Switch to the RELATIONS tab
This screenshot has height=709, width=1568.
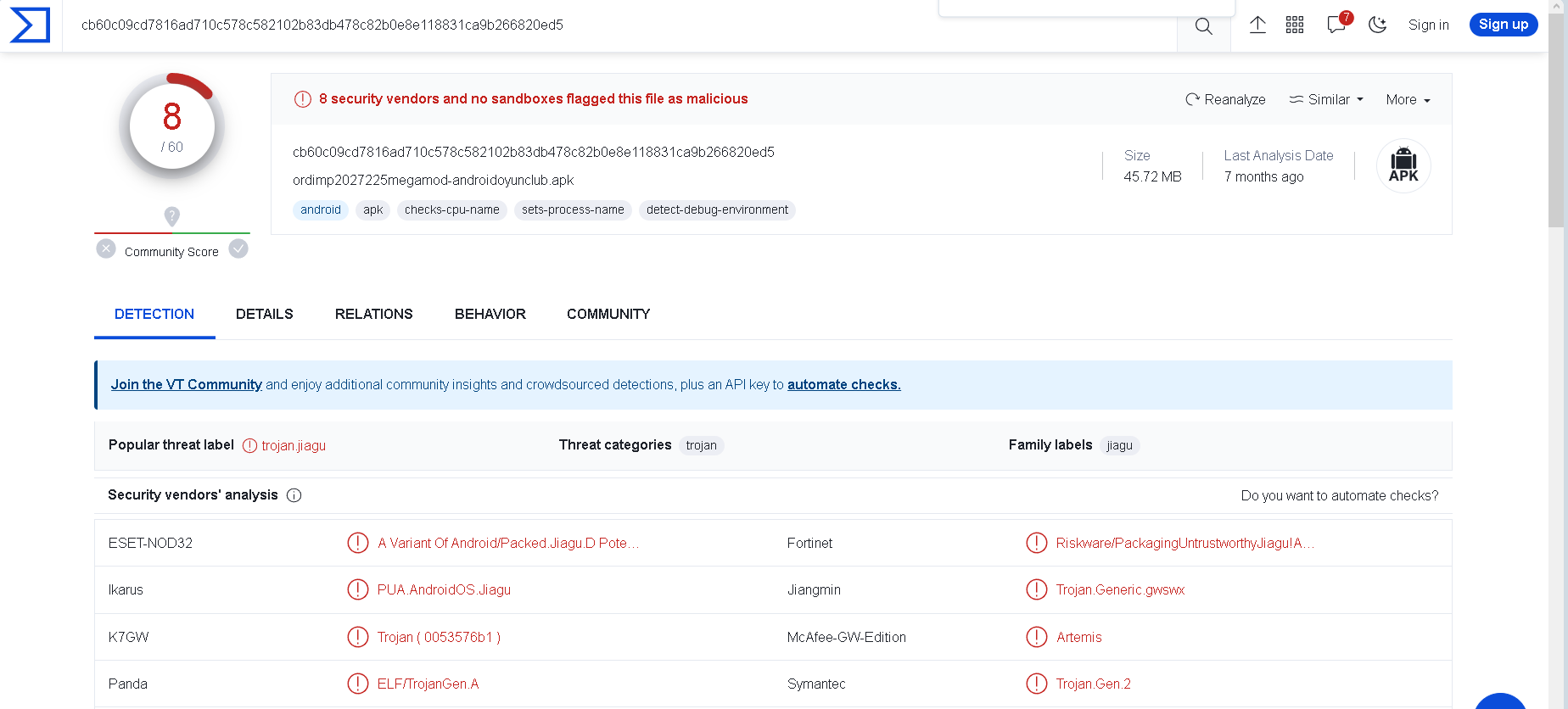tap(374, 314)
